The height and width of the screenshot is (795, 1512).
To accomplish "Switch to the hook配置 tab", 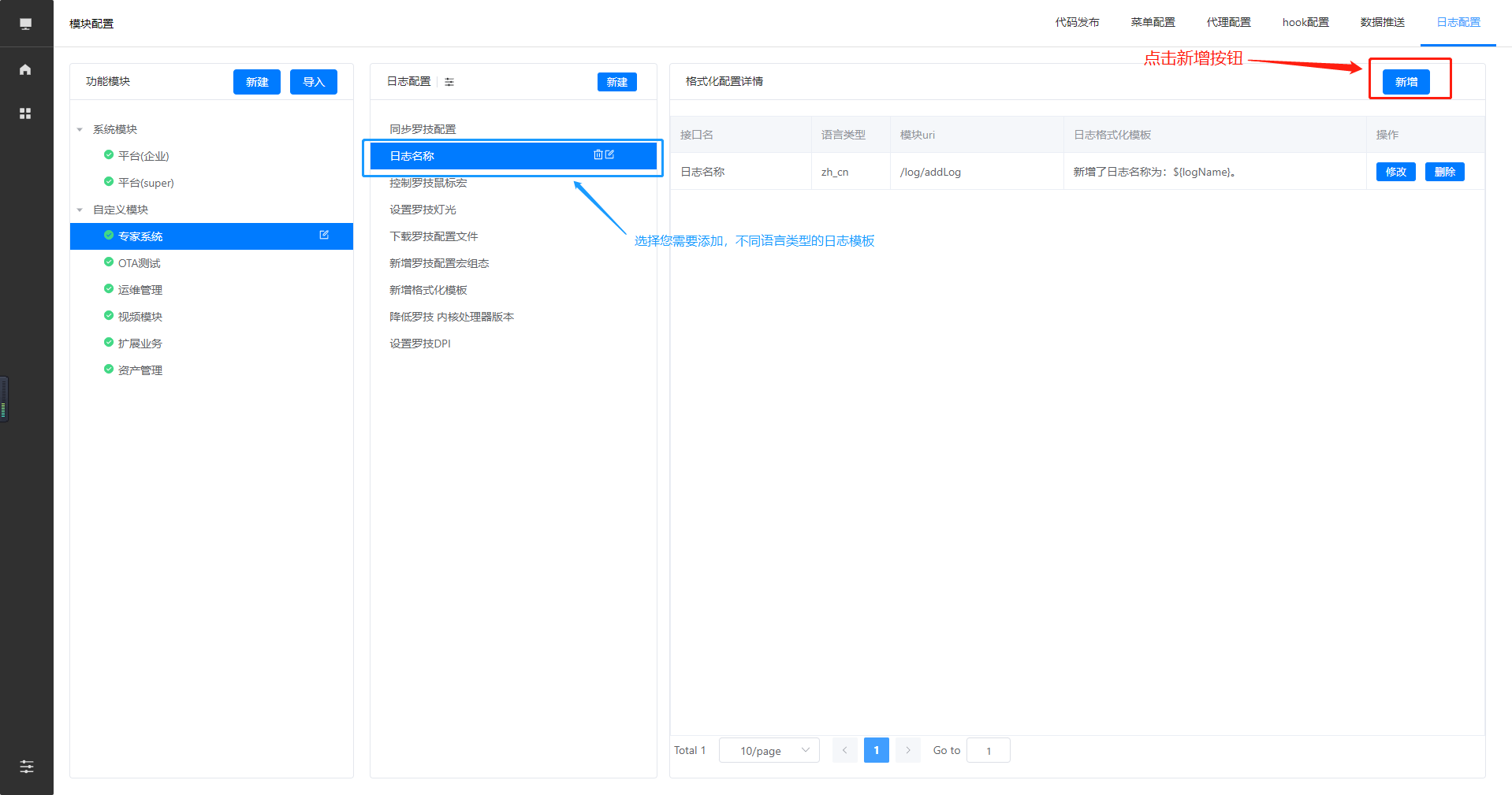I will pyautogui.click(x=1305, y=22).
